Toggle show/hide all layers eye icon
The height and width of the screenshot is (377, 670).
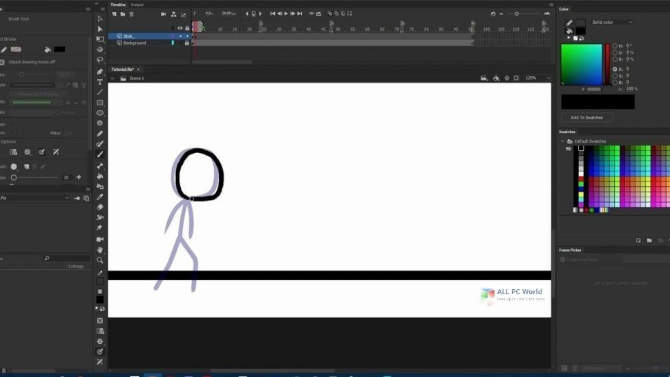(x=180, y=28)
